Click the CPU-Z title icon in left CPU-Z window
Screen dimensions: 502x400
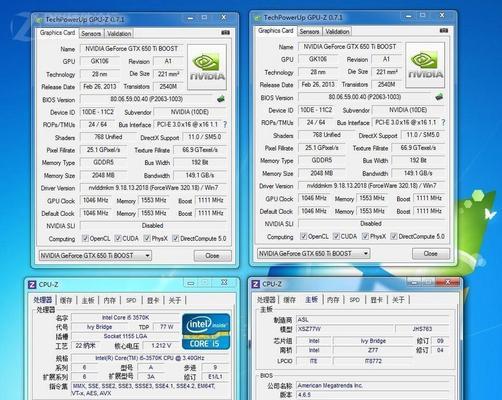pyautogui.click(x=32, y=284)
